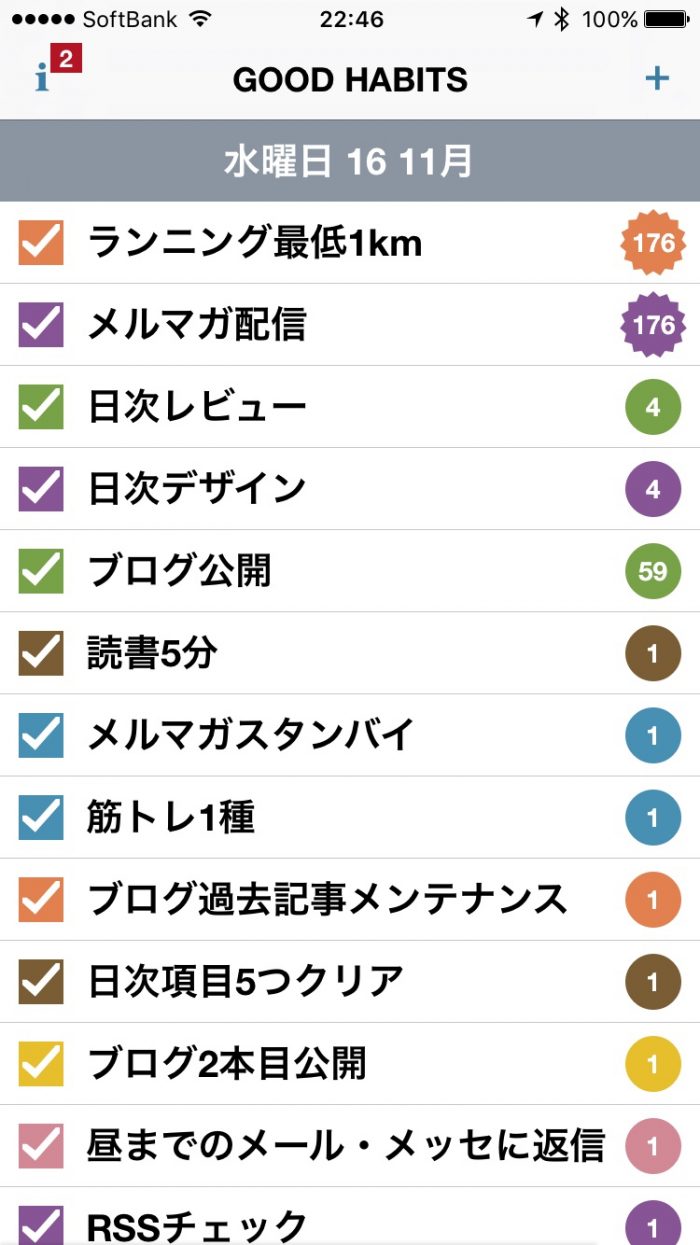This screenshot has width=700, height=1245.
Task: Uncheck the 日次レビュー checkbox
Action: click(x=41, y=407)
